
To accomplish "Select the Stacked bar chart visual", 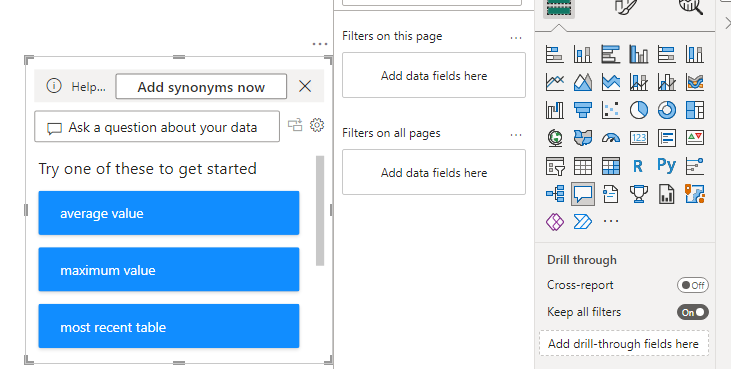I will click(x=555, y=55).
